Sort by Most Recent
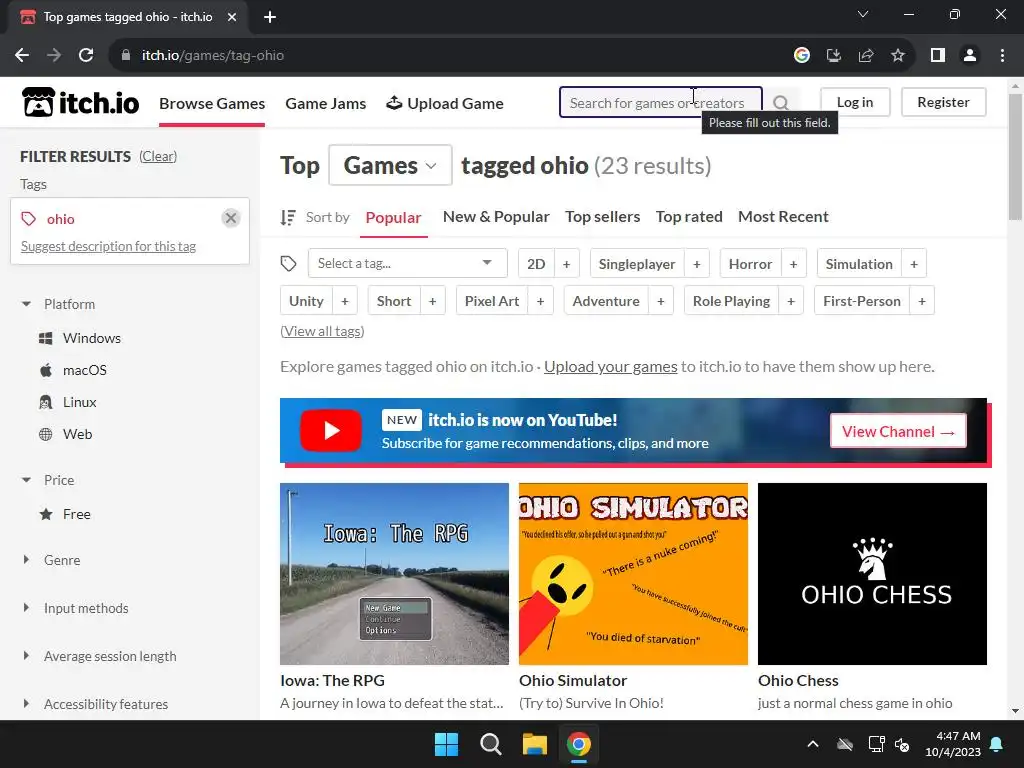The image size is (1024, 768). click(783, 217)
